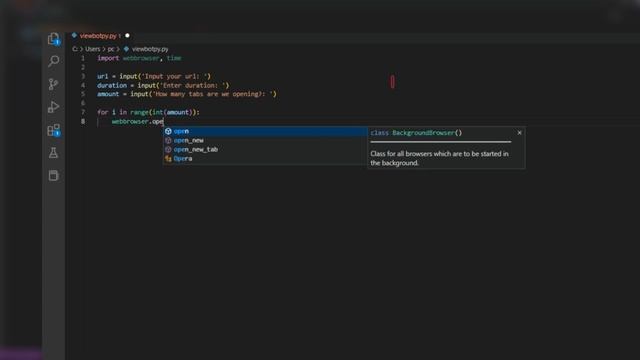Open the Extensions view

click(x=53, y=130)
